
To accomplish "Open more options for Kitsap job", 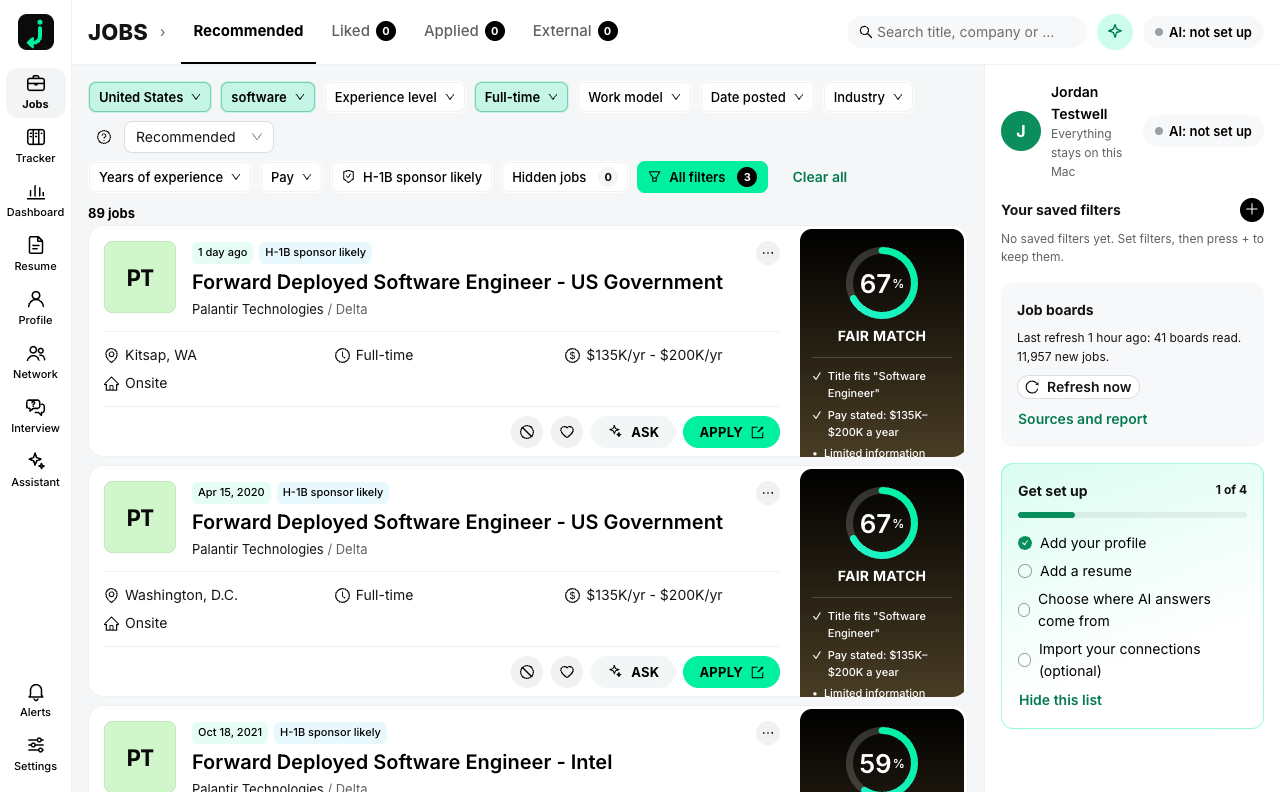I will (x=768, y=253).
